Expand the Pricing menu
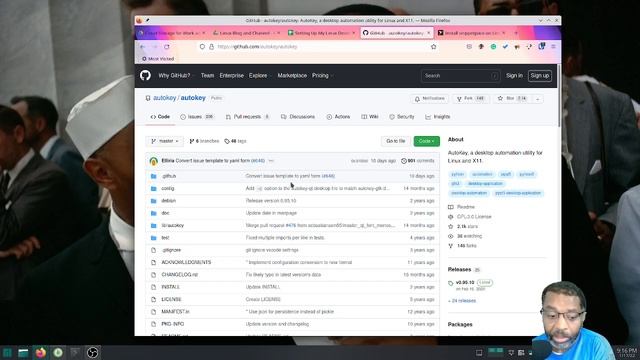Screen dimensions: 640x360 (x=322, y=76)
